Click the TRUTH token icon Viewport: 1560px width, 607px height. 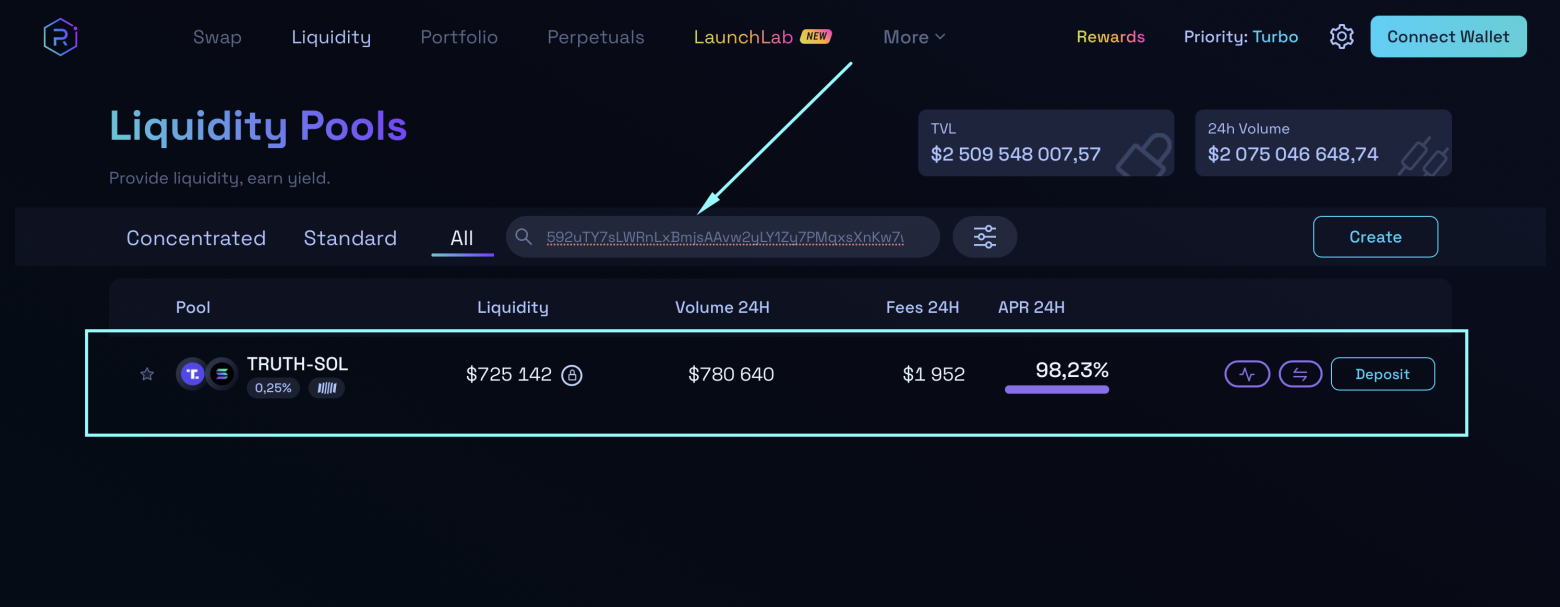point(191,373)
